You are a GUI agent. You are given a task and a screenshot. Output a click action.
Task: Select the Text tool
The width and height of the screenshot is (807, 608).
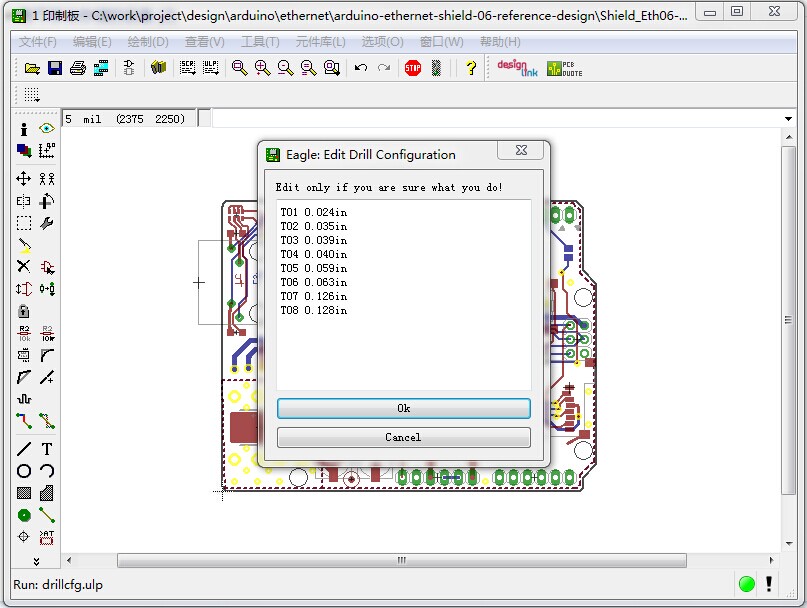click(47, 450)
